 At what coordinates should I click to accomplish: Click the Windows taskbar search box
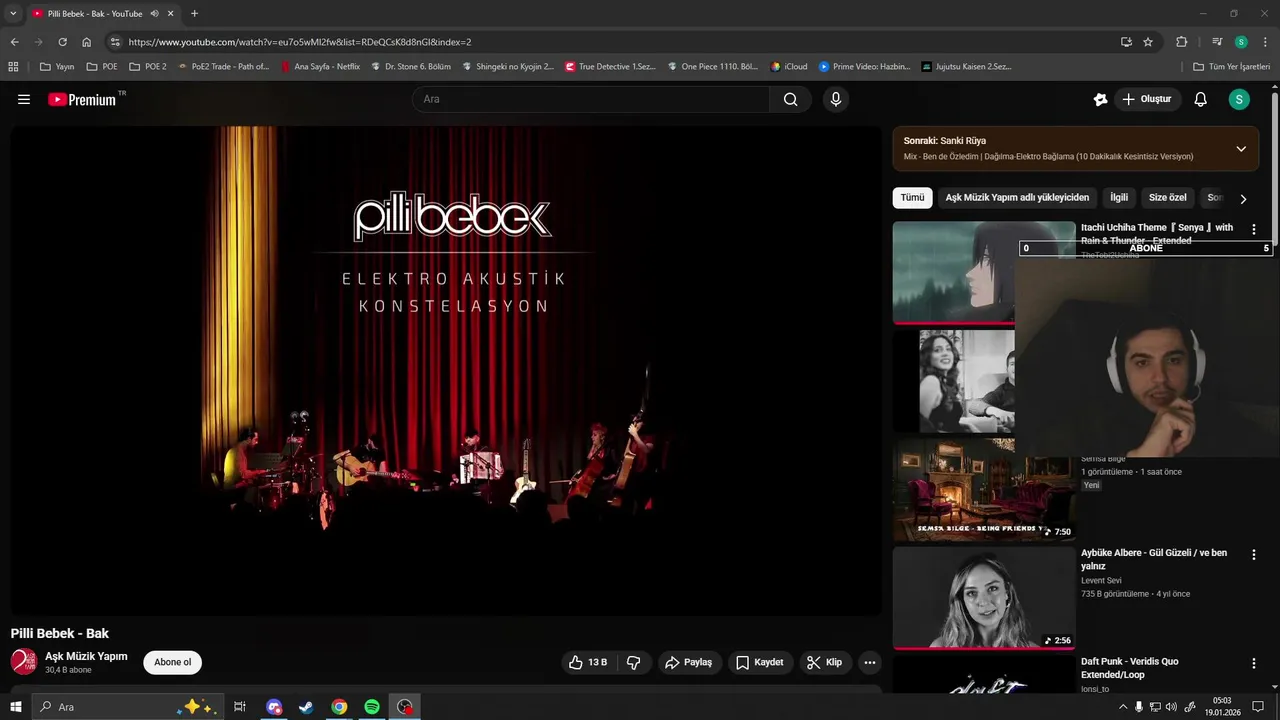pos(127,707)
